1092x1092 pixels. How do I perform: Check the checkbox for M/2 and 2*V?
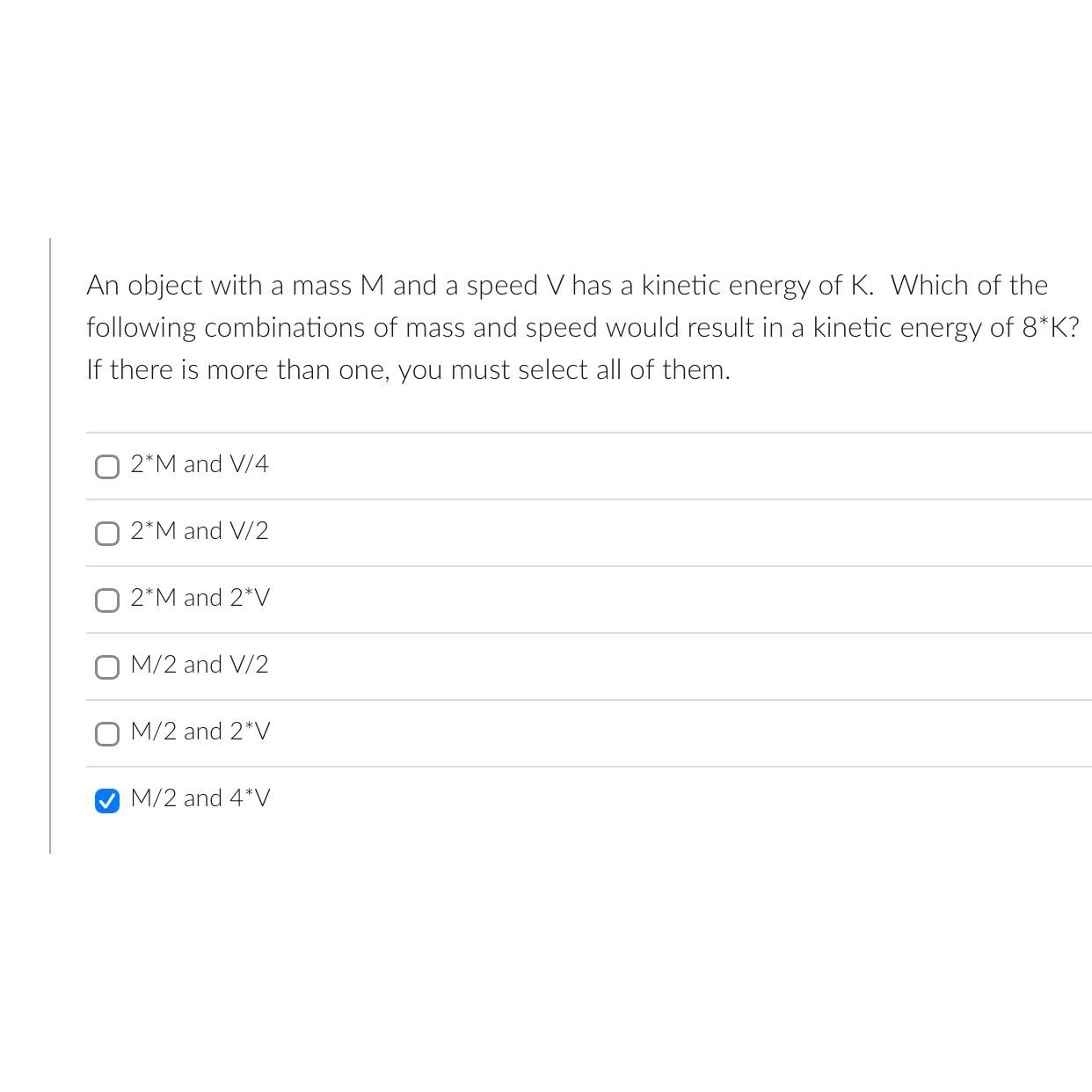[107, 733]
